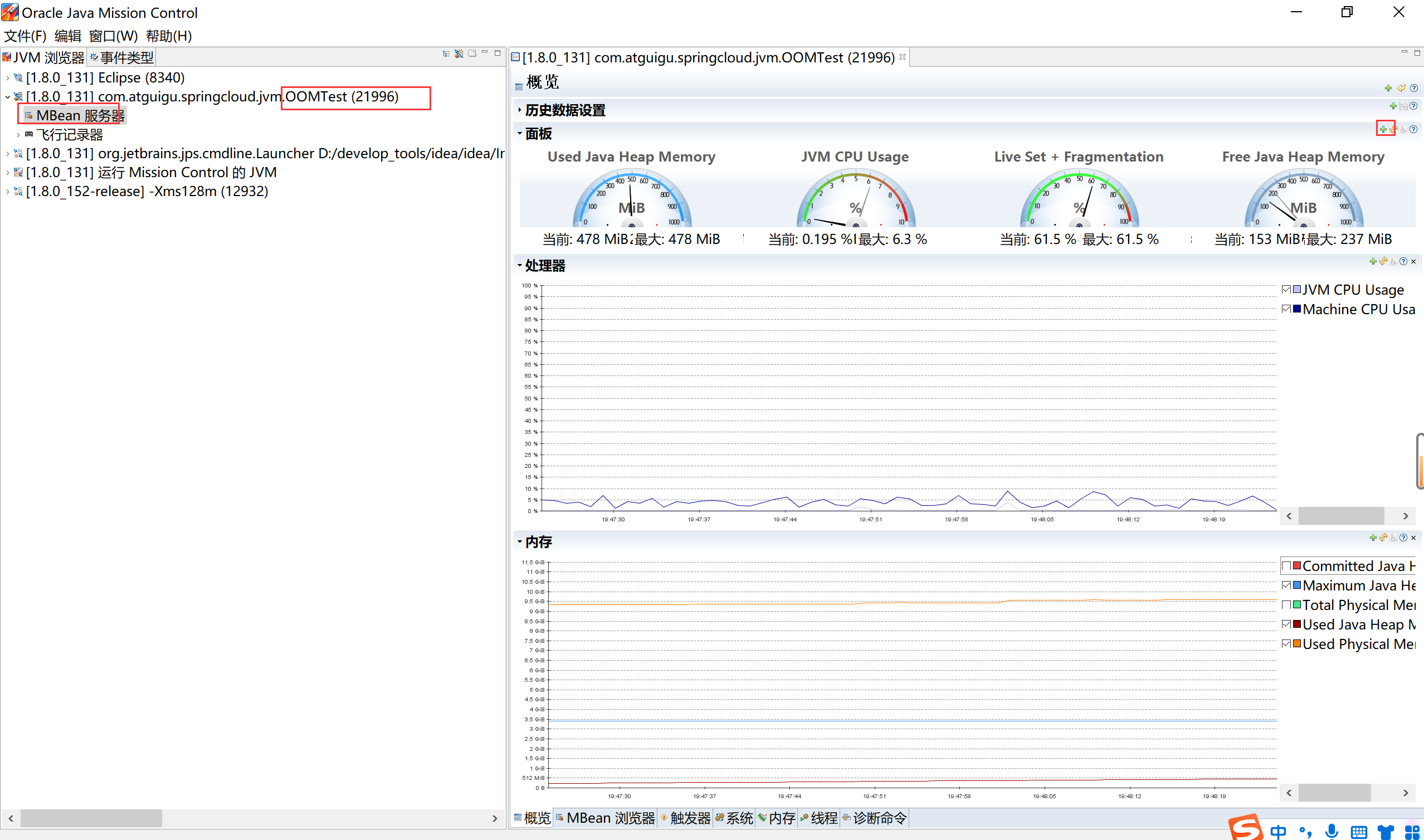Image resolution: width=1424 pixels, height=840 pixels.
Task: Click new connection icon in JVM browser
Action: (459, 54)
